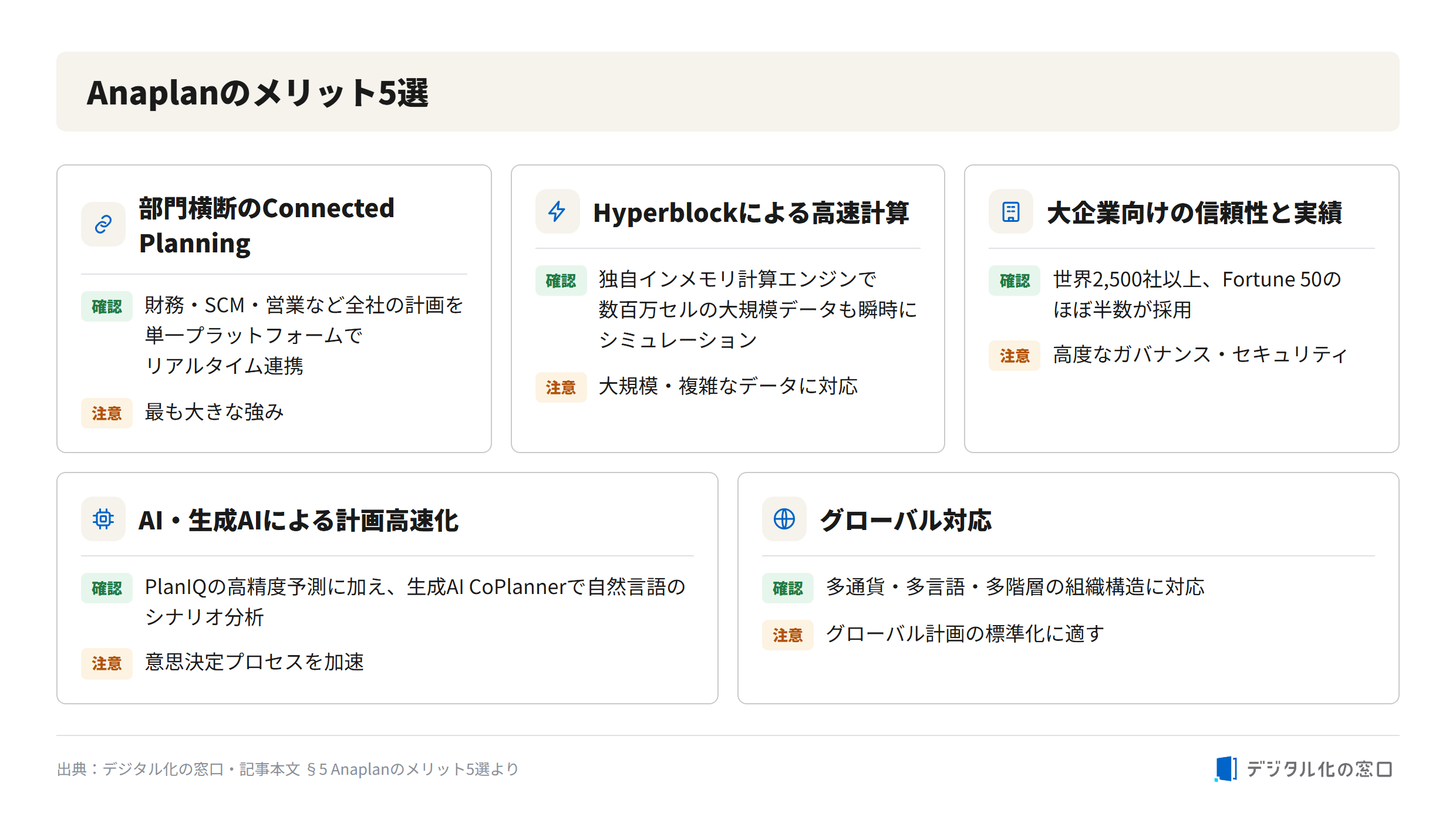Select the text 世界2,500社以上、Fortune 50の
1456x837 pixels.
click(1197, 279)
